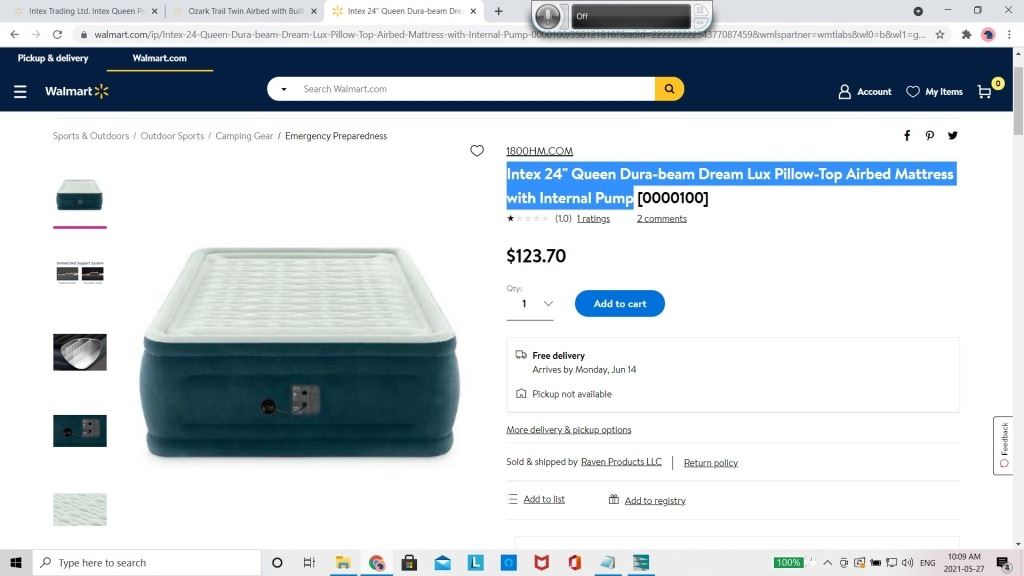Expand More delivery & pickup options
The width and height of the screenshot is (1024, 576).
pyautogui.click(x=568, y=430)
